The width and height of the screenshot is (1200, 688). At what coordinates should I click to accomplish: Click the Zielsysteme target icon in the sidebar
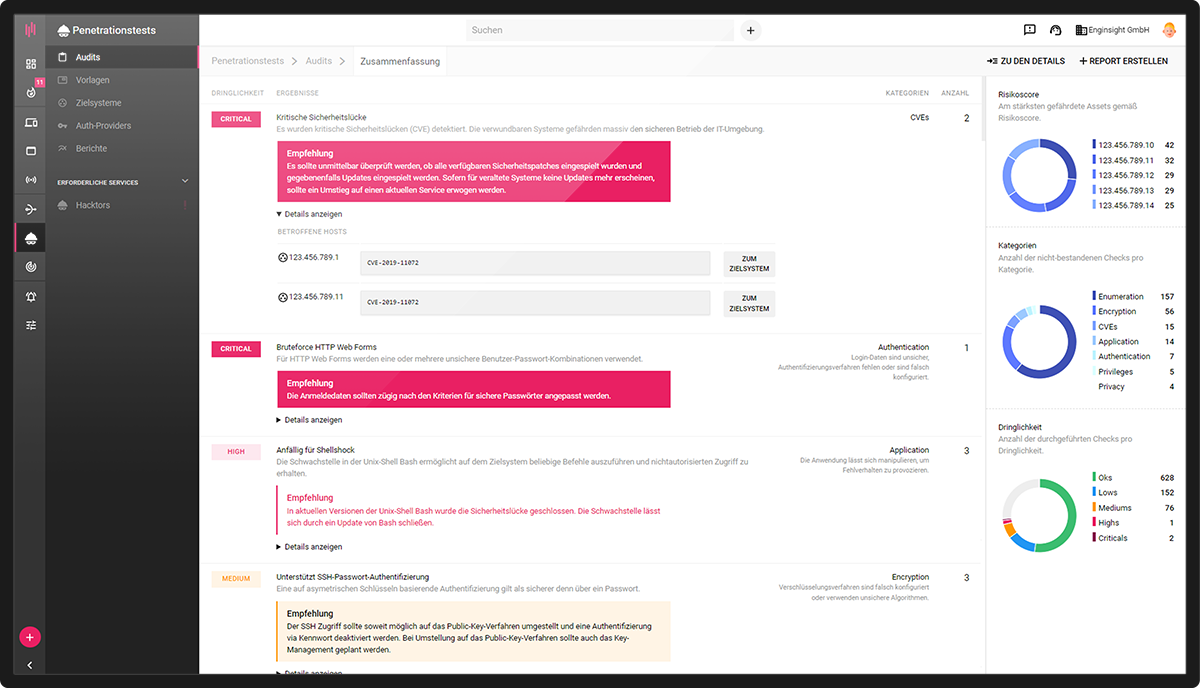click(x=63, y=103)
